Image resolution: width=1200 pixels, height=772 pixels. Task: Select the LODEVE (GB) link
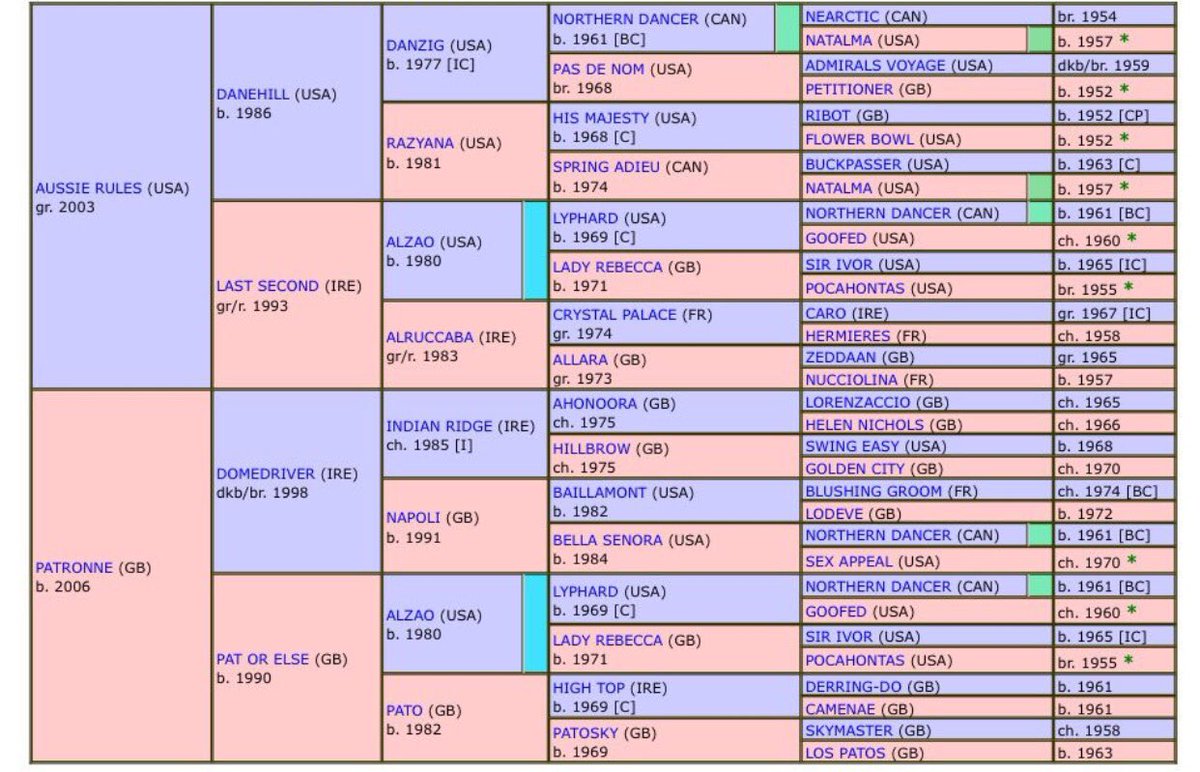[x=853, y=513]
